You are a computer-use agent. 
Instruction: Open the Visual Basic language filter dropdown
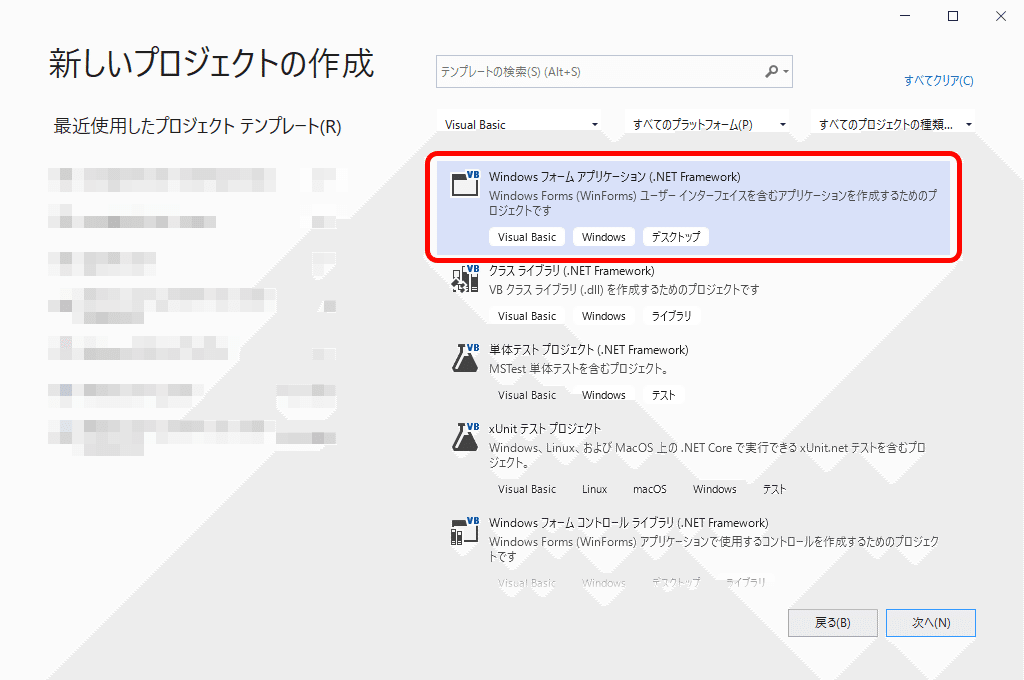tap(520, 124)
